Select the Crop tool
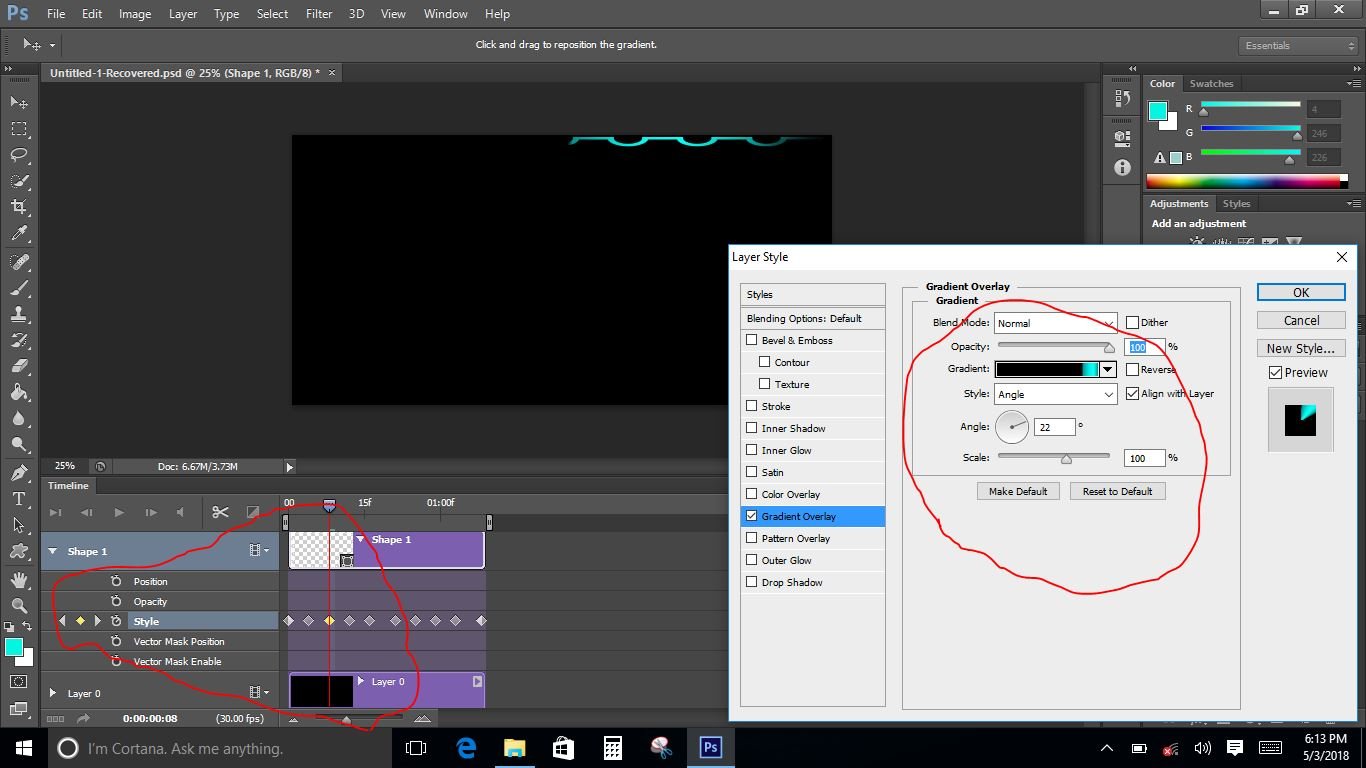The image size is (1366, 768). tap(19, 206)
